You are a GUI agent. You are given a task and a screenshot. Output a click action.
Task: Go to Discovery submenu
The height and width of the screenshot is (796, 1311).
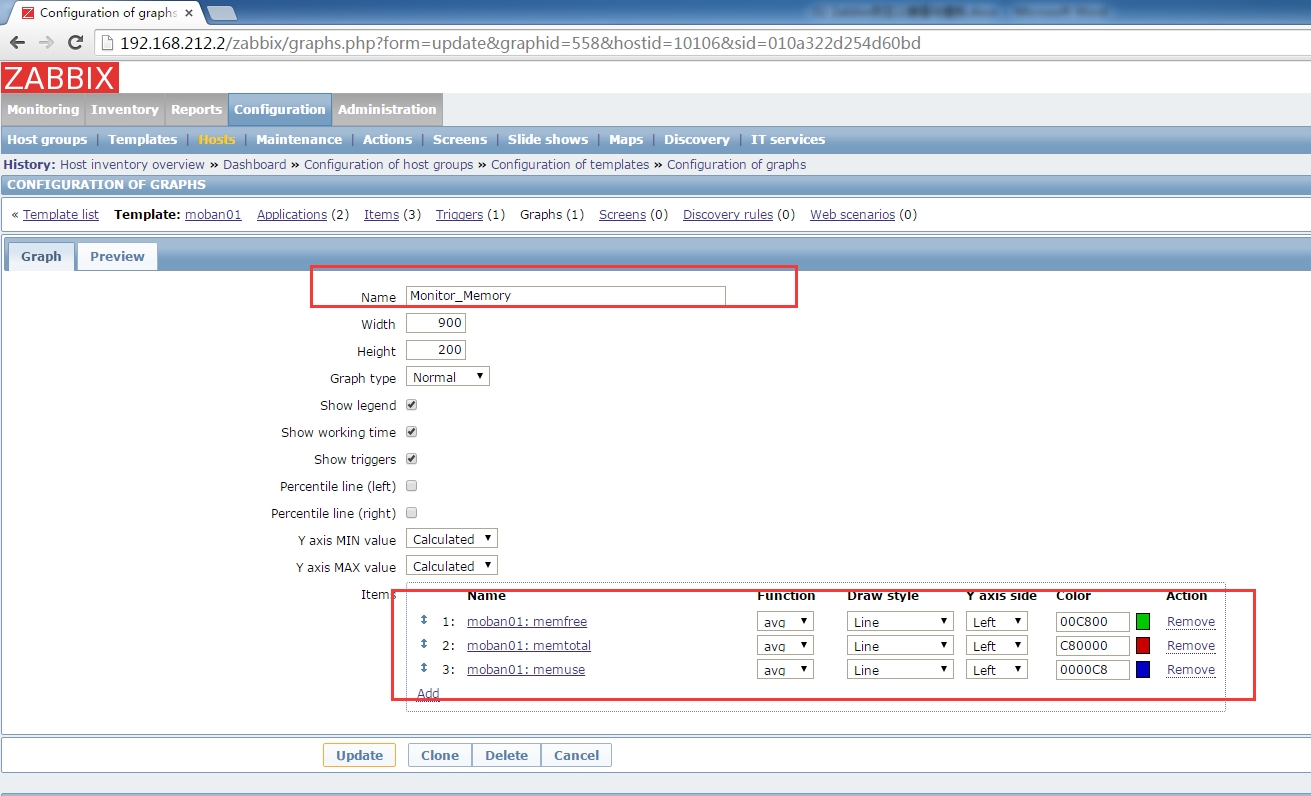(x=697, y=139)
